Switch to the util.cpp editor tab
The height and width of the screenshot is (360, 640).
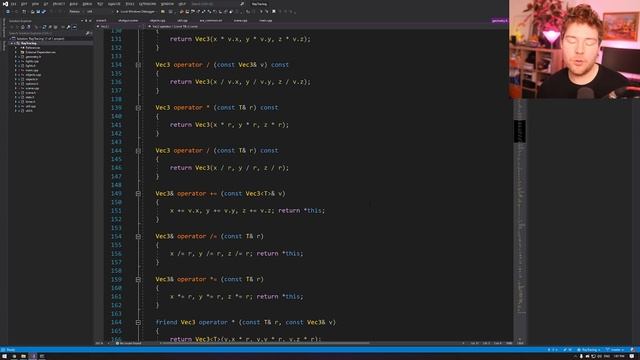[x=182, y=20]
